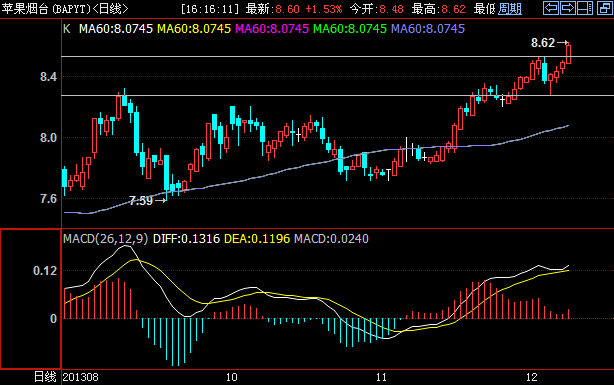Click the right arrow navigation icon
Screen dimensions: 614x385
click(568, 8)
